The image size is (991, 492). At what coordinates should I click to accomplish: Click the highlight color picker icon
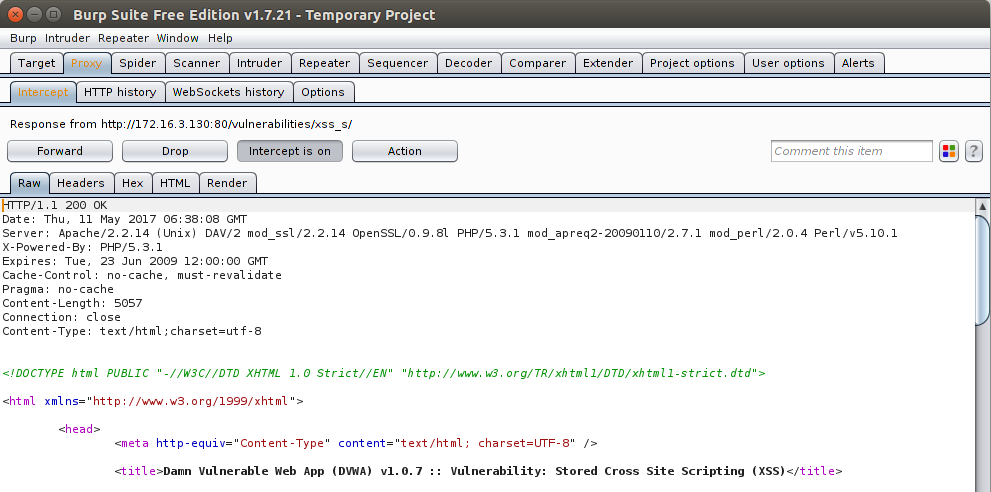[x=949, y=151]
